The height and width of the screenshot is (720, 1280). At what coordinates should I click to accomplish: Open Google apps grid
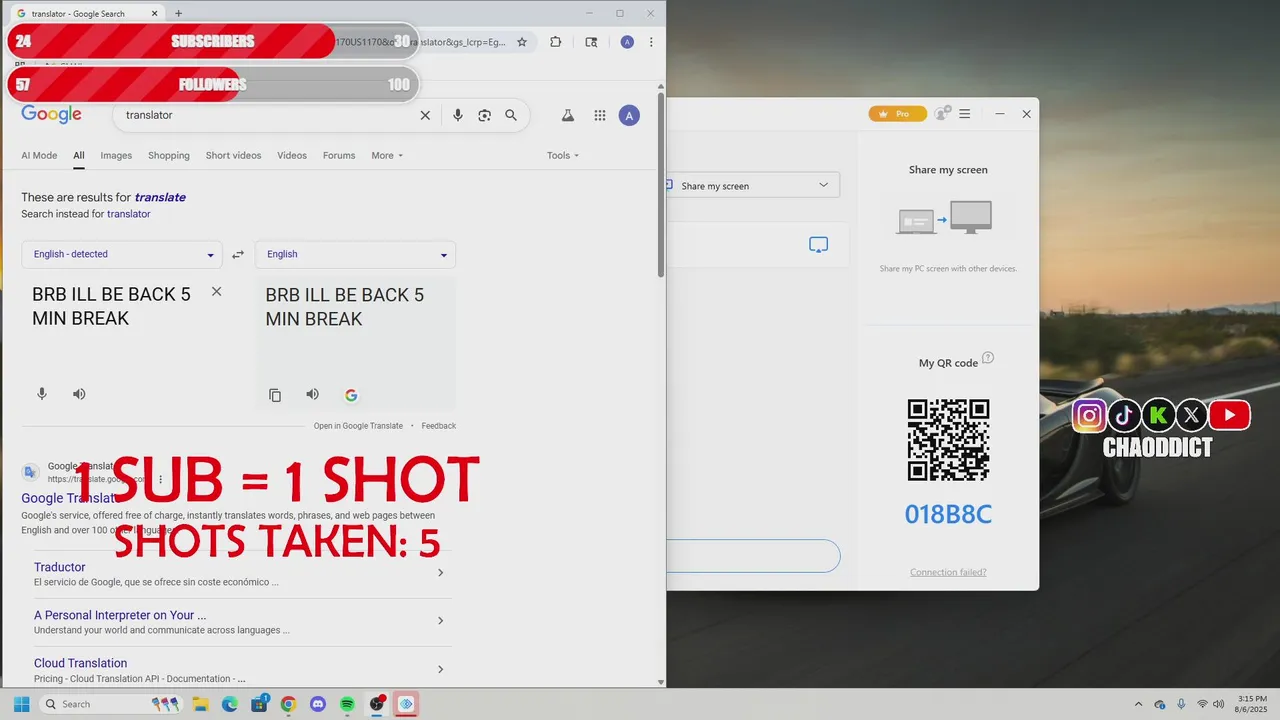(600, 115)
